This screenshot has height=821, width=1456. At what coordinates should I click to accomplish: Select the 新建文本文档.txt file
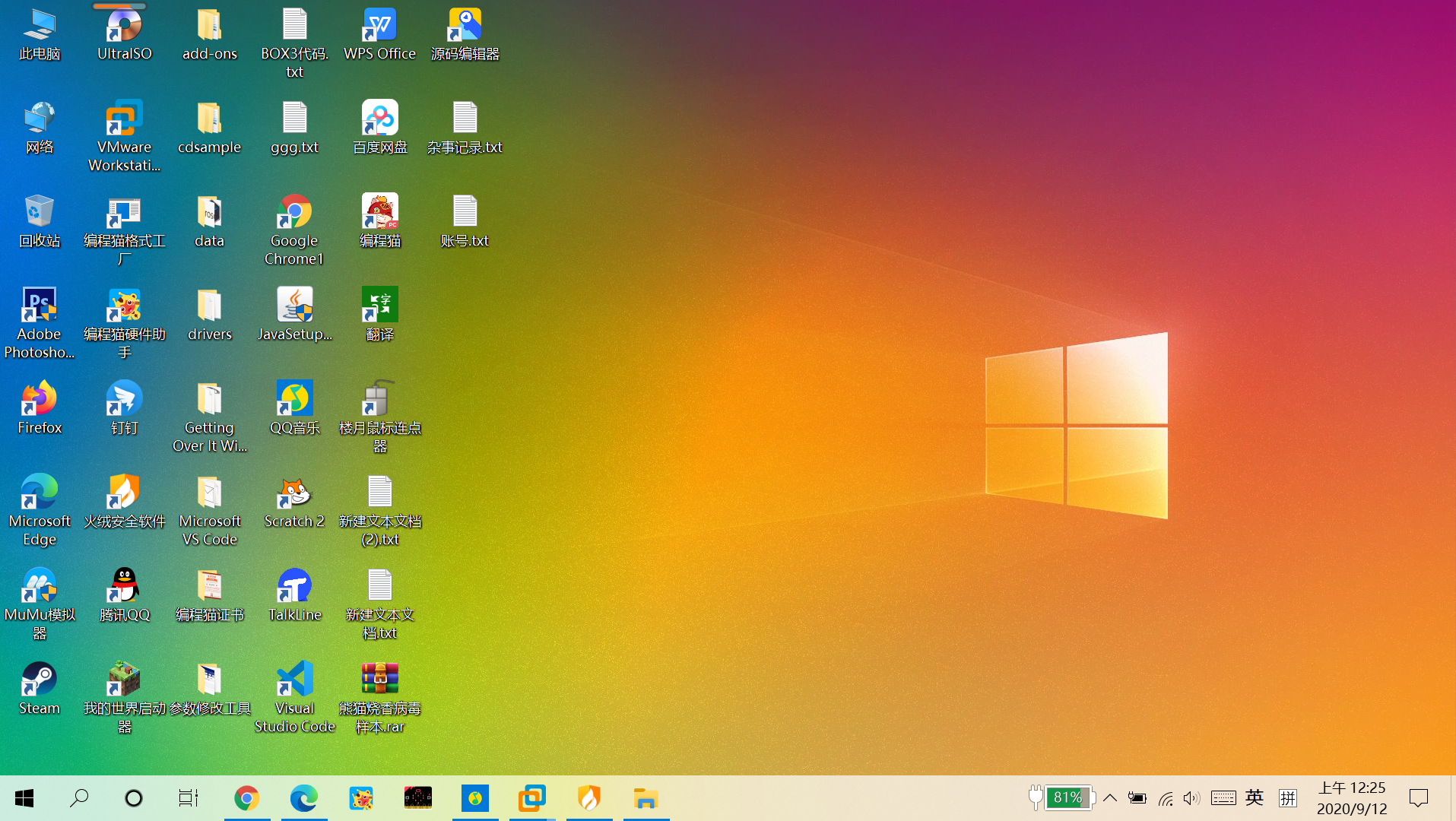[380, 604]
